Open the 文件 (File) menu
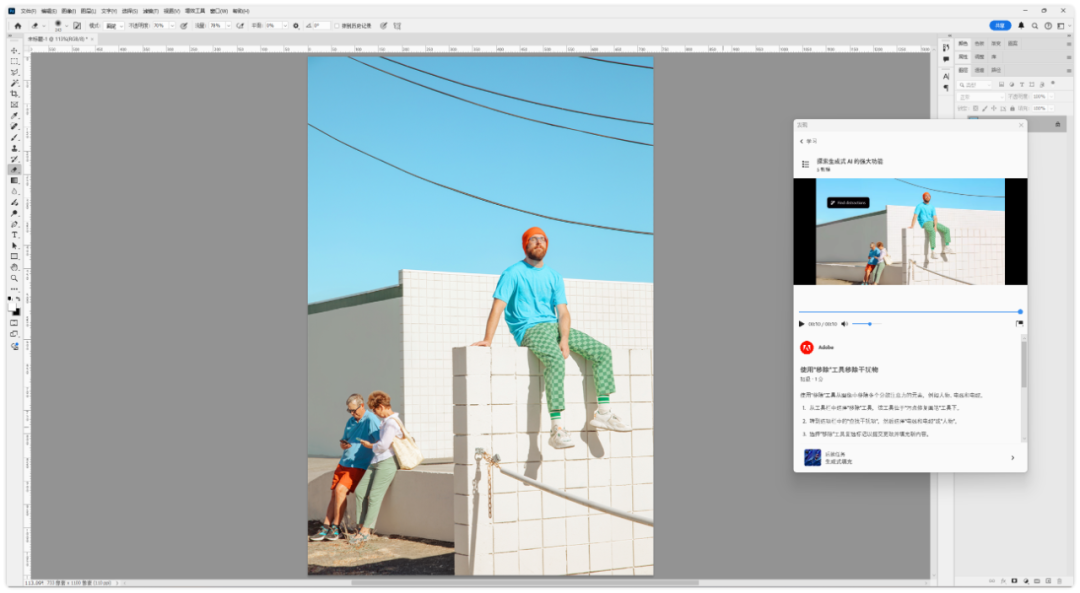1080x593 pixels. [x=28, y=11]
